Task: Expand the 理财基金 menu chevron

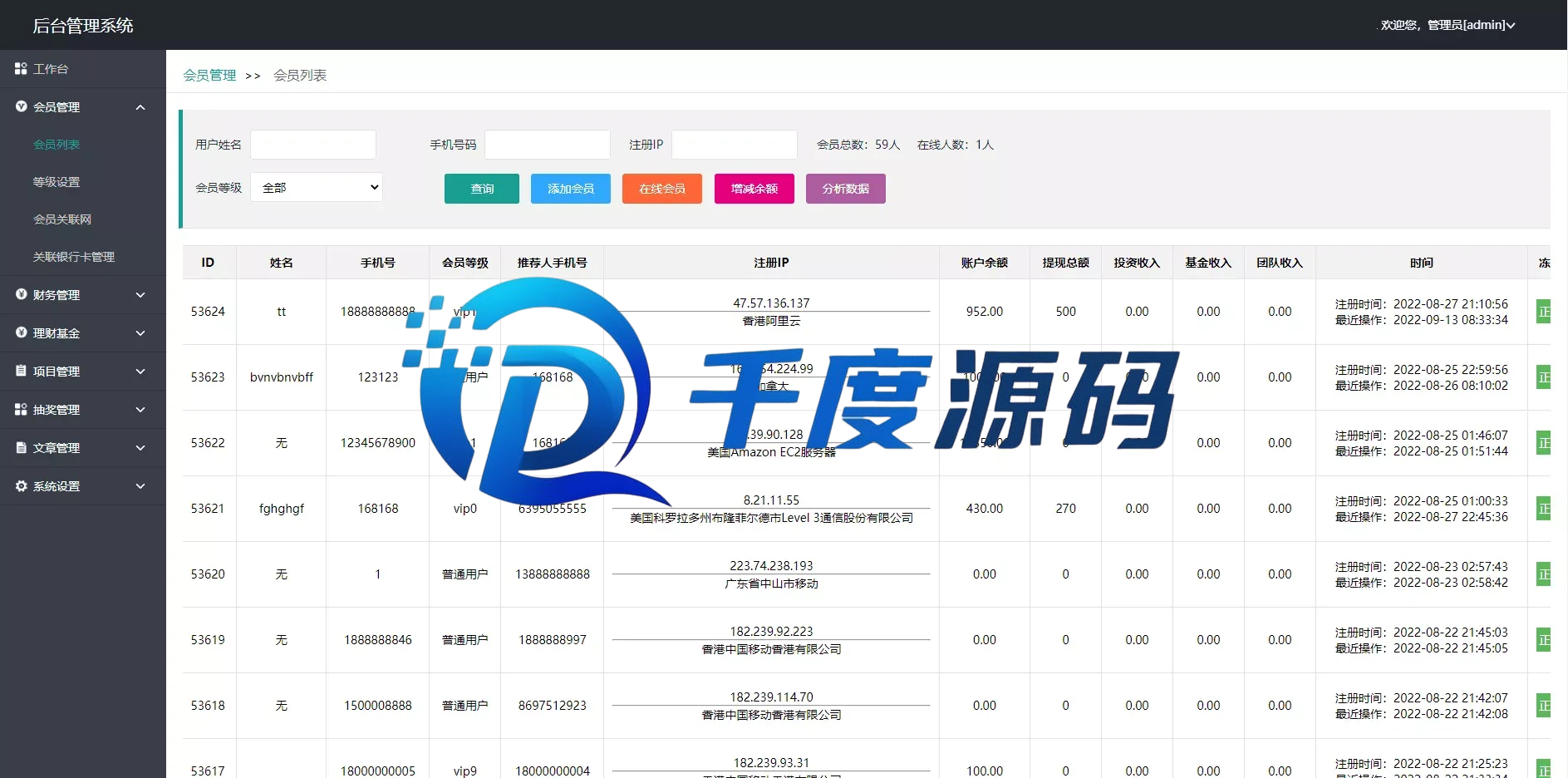Action: tap(140, 333)
